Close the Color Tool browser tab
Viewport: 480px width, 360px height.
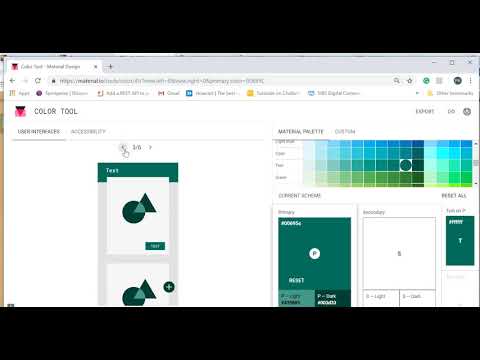click(96, 67)
